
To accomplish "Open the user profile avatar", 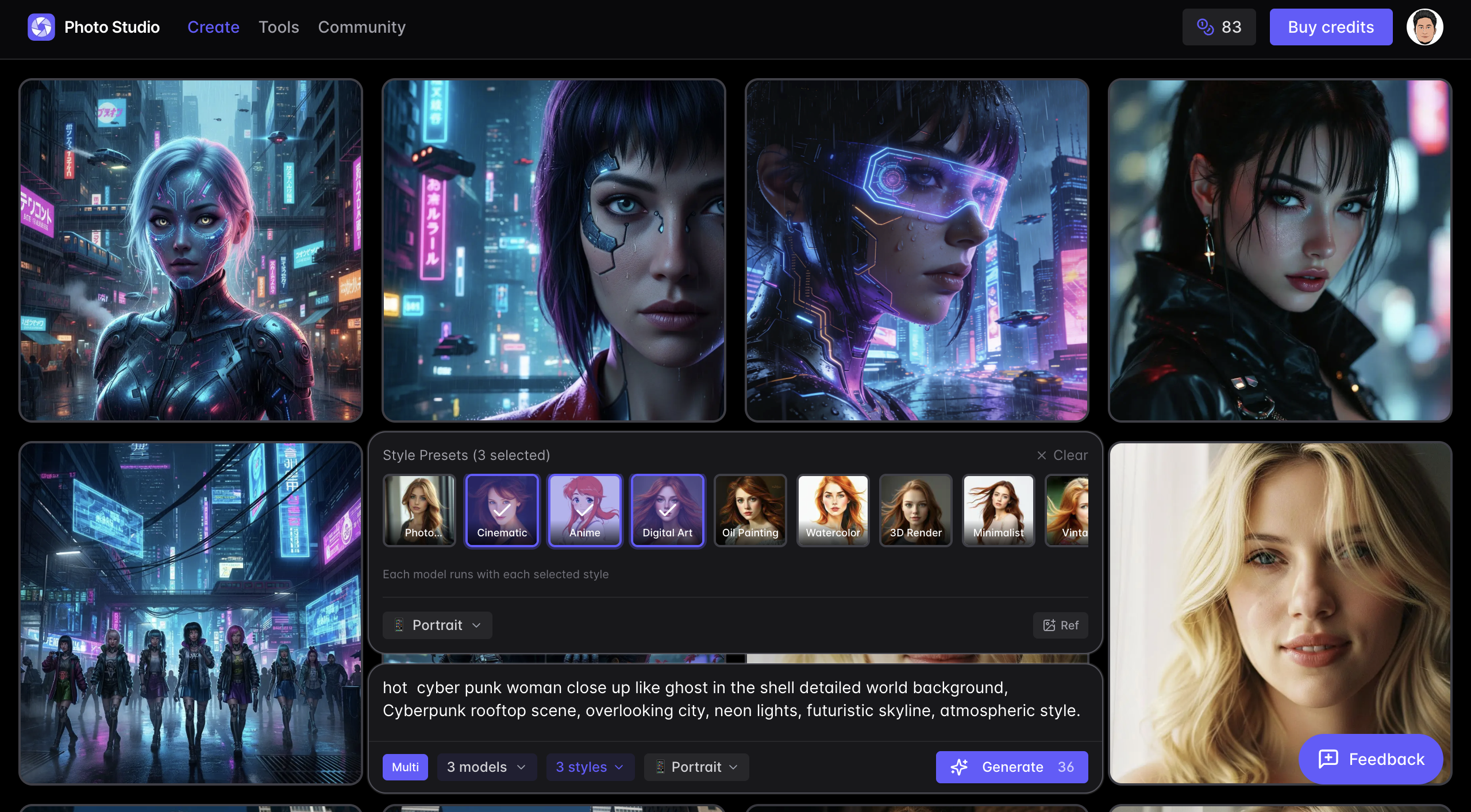I will (1424, 27).
